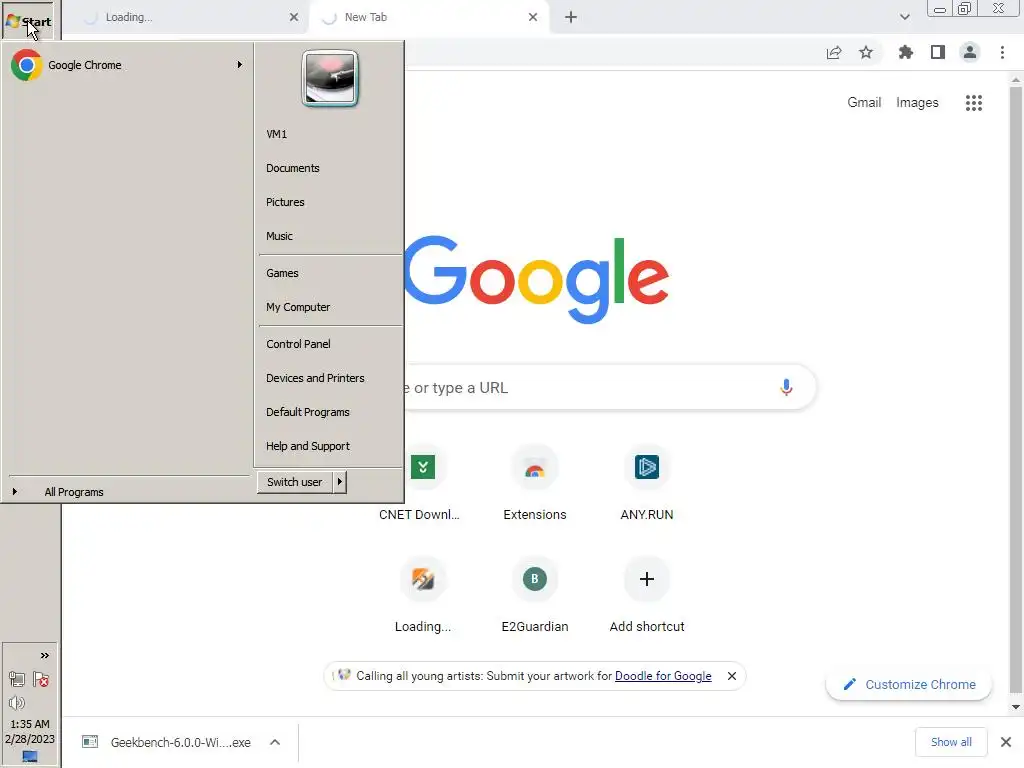The height and width of the screenshot is (768, 1024).
Task: Open the network tray icon
Action: click(x=17, y=679)
